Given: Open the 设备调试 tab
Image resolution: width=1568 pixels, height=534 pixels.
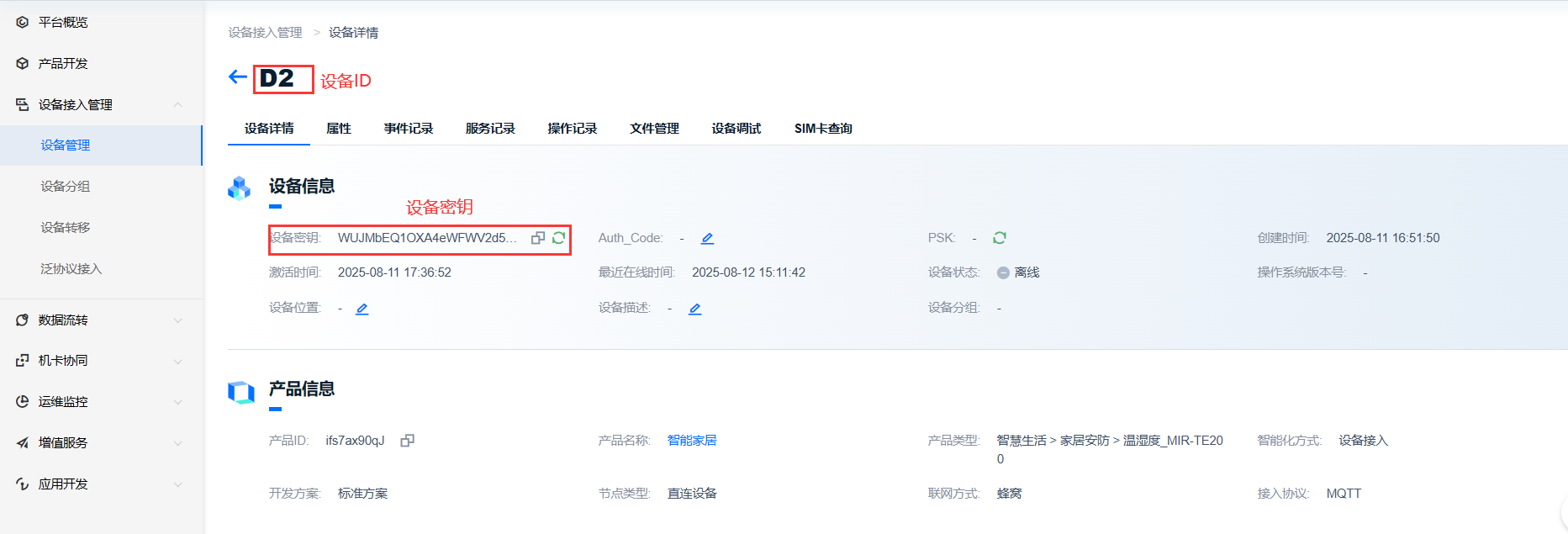Looking at the screenshot, I should 736,129.
